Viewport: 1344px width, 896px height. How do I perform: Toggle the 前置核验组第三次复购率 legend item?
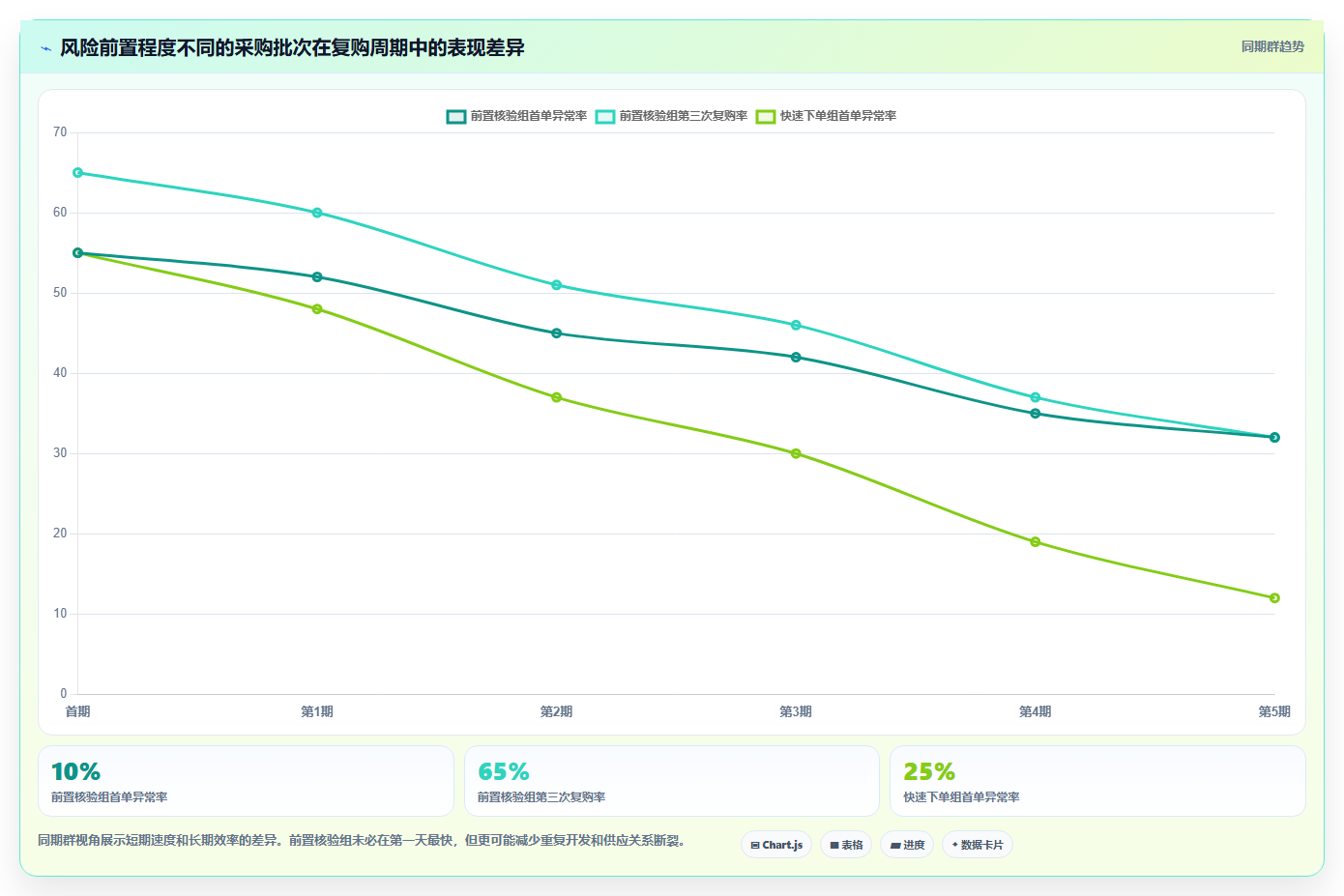coord(672,116)
